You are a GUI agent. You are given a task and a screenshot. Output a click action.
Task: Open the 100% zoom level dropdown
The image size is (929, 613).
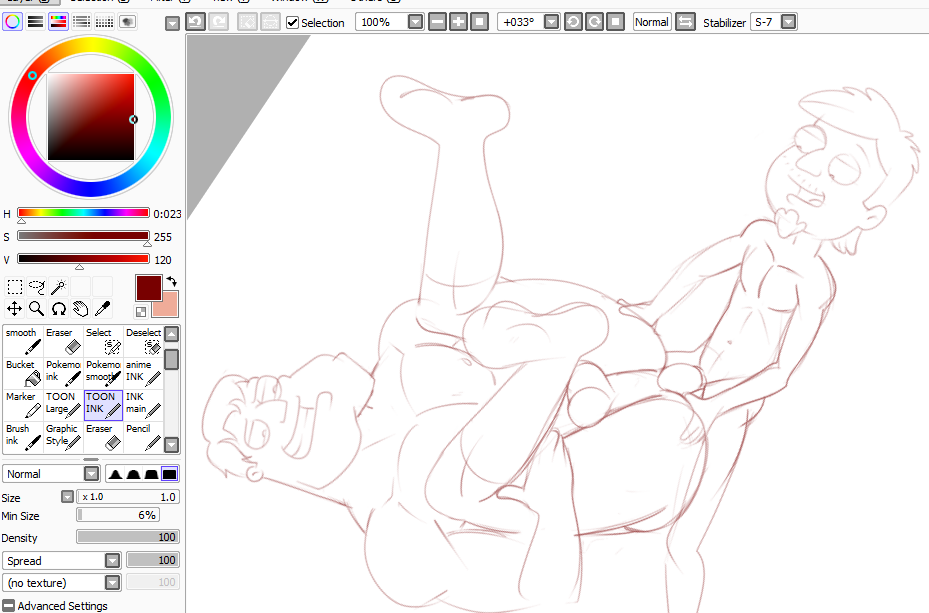tap(416, 22)
